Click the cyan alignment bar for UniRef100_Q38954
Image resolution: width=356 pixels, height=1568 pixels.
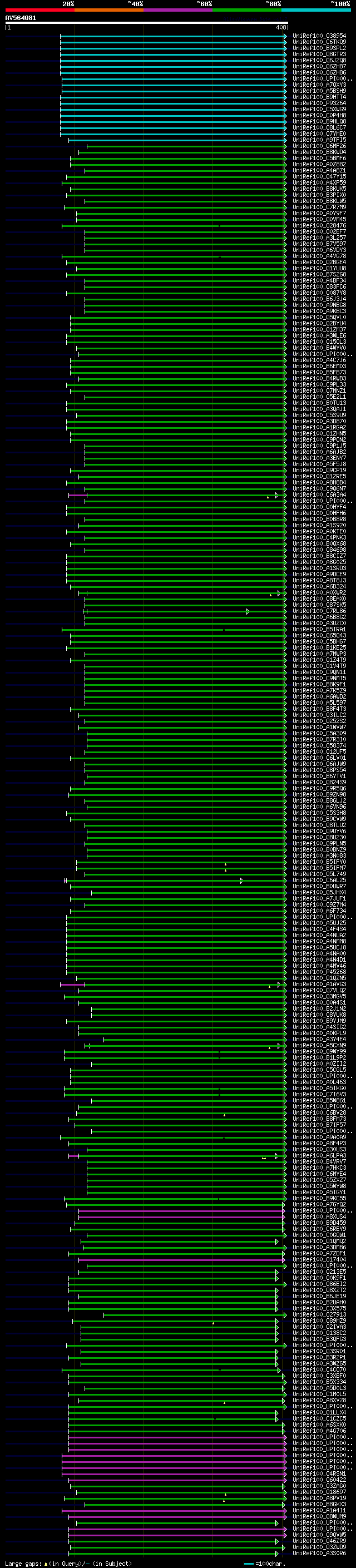coord(174,36)
